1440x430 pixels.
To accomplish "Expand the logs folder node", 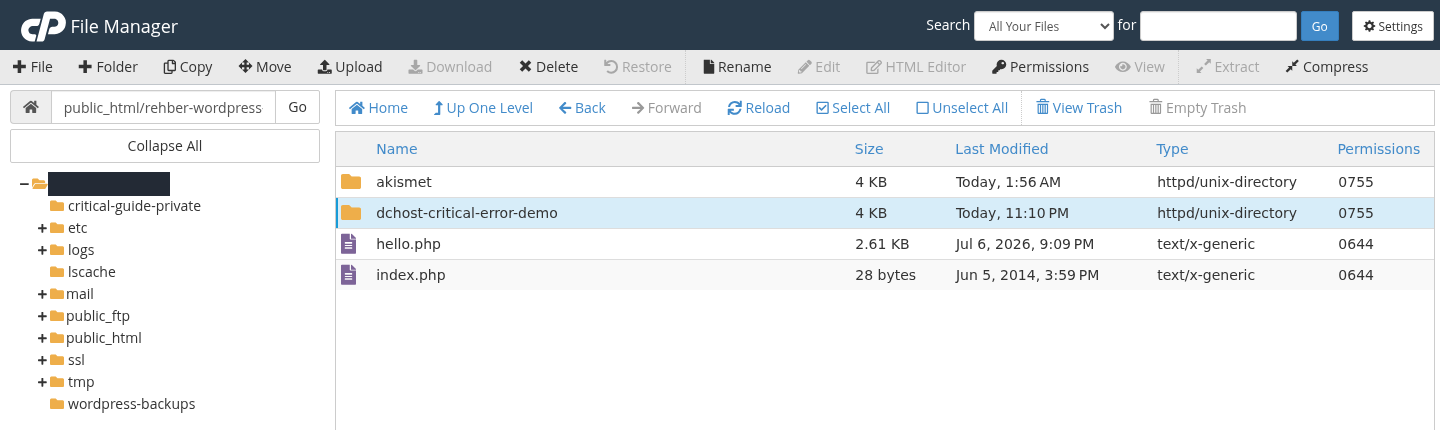I will pos(43,250).
